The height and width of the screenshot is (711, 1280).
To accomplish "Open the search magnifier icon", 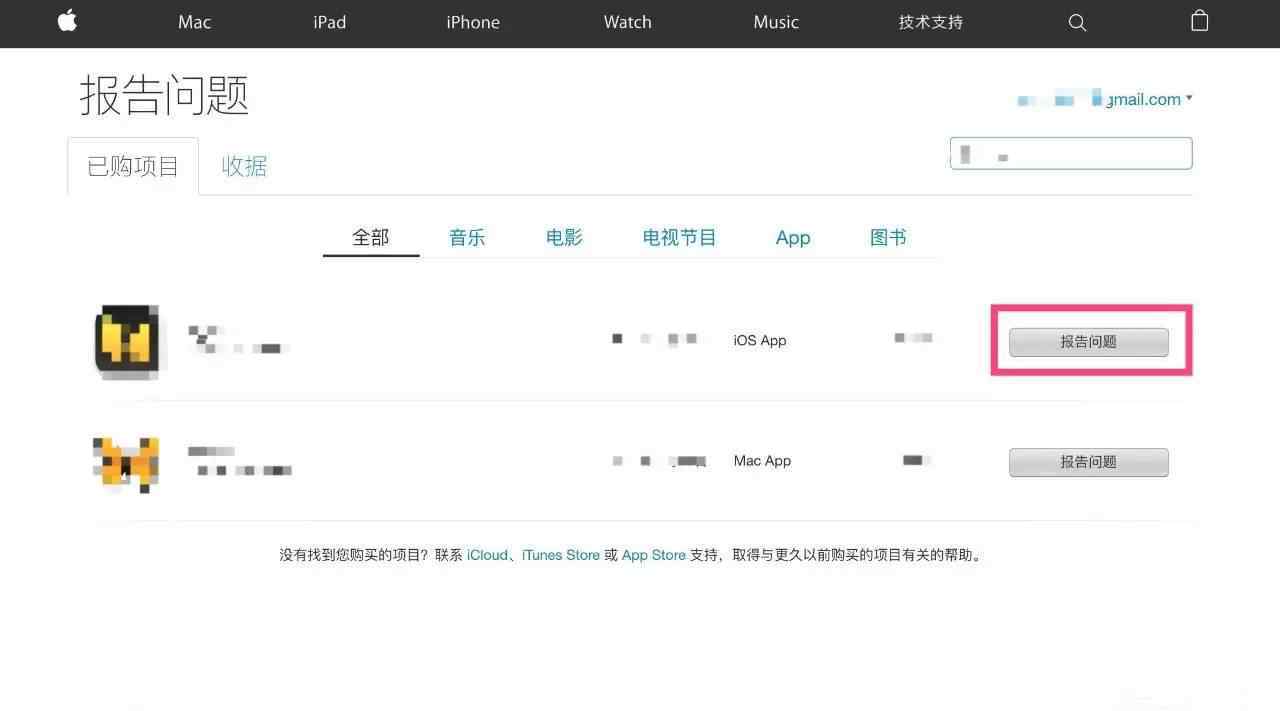I will (1077, 22).
